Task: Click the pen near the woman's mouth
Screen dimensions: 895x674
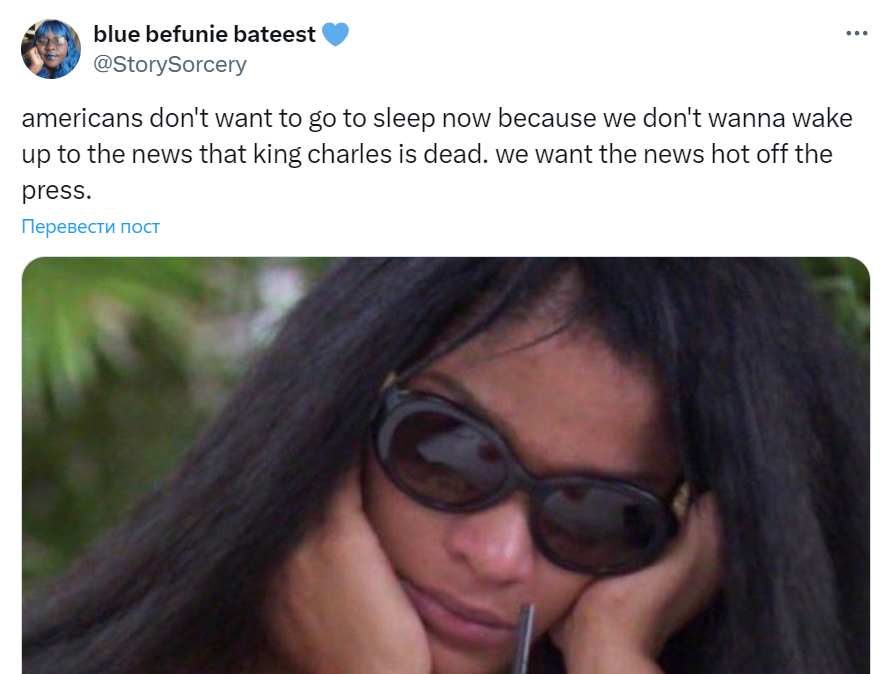Action: click(x=524, y=637)
